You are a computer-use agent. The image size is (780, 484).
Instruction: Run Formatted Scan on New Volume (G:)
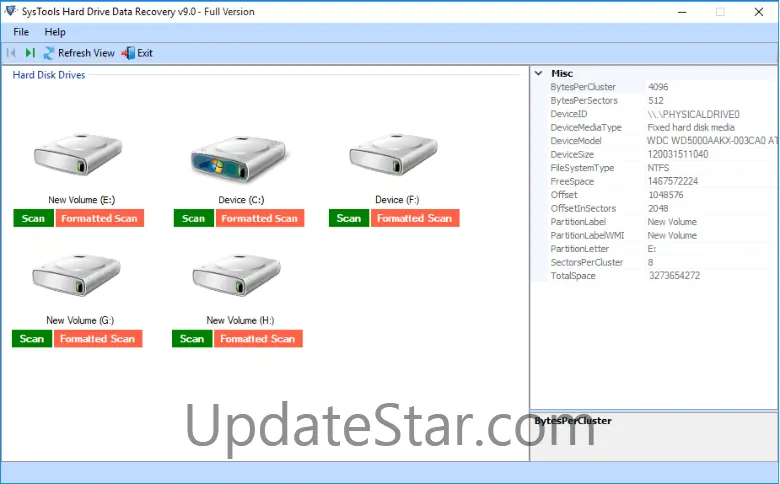pos(98,339)
